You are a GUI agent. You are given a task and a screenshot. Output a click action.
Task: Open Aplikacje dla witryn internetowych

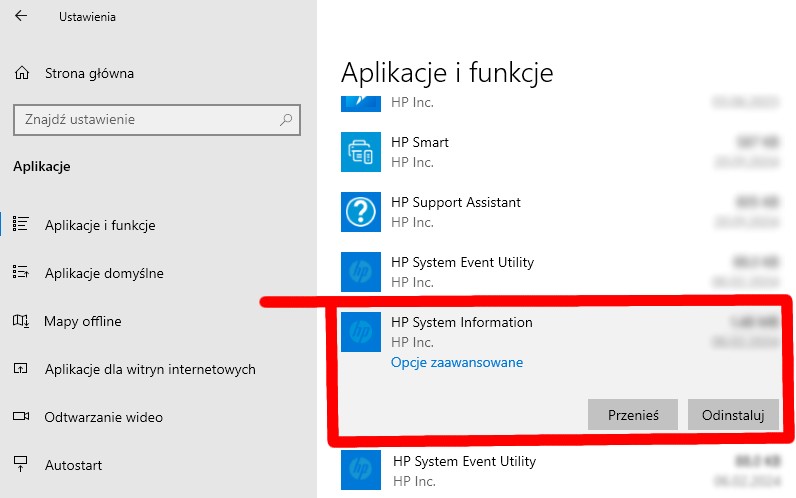150,369
